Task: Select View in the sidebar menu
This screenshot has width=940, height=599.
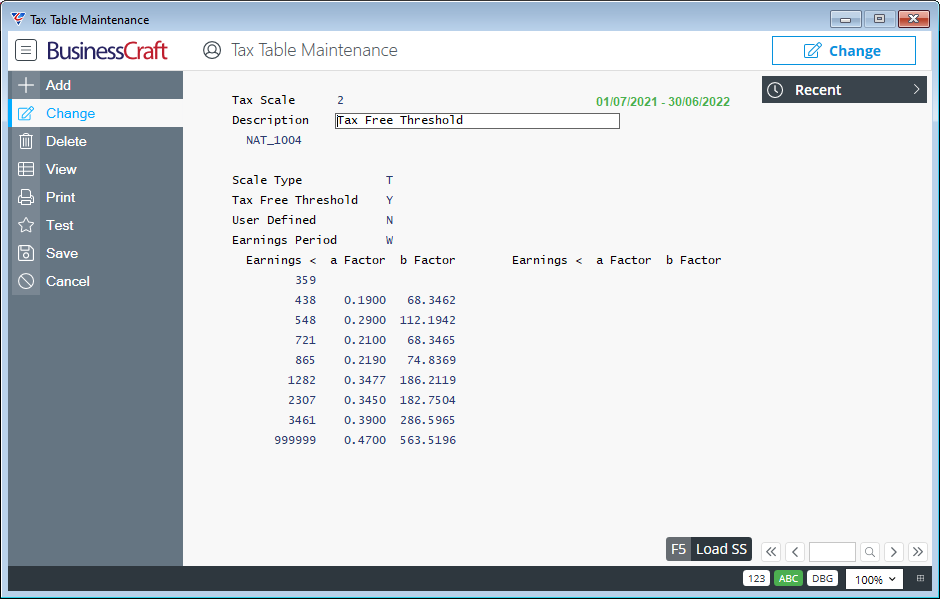Action: tap(97, 169)
